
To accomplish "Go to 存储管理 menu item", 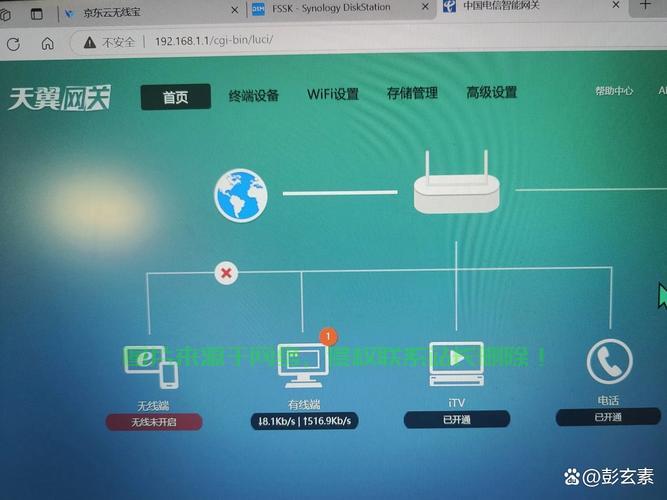I will (412, 93).
